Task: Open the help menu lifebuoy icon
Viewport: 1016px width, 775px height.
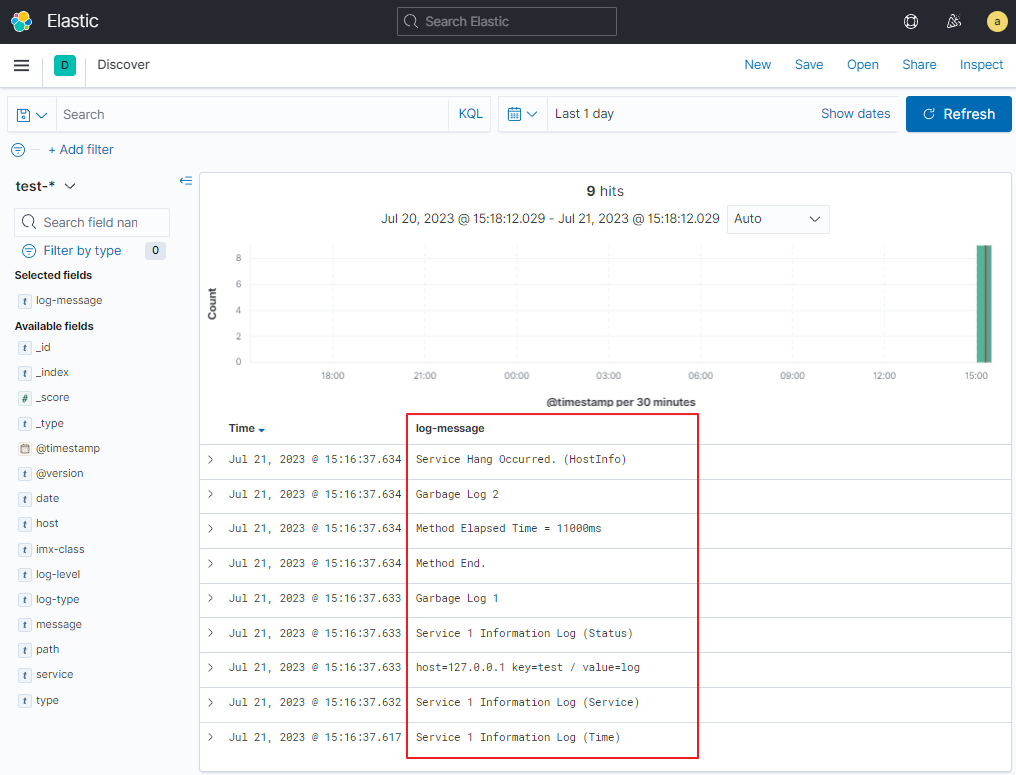Action: [x=910, y=21]
